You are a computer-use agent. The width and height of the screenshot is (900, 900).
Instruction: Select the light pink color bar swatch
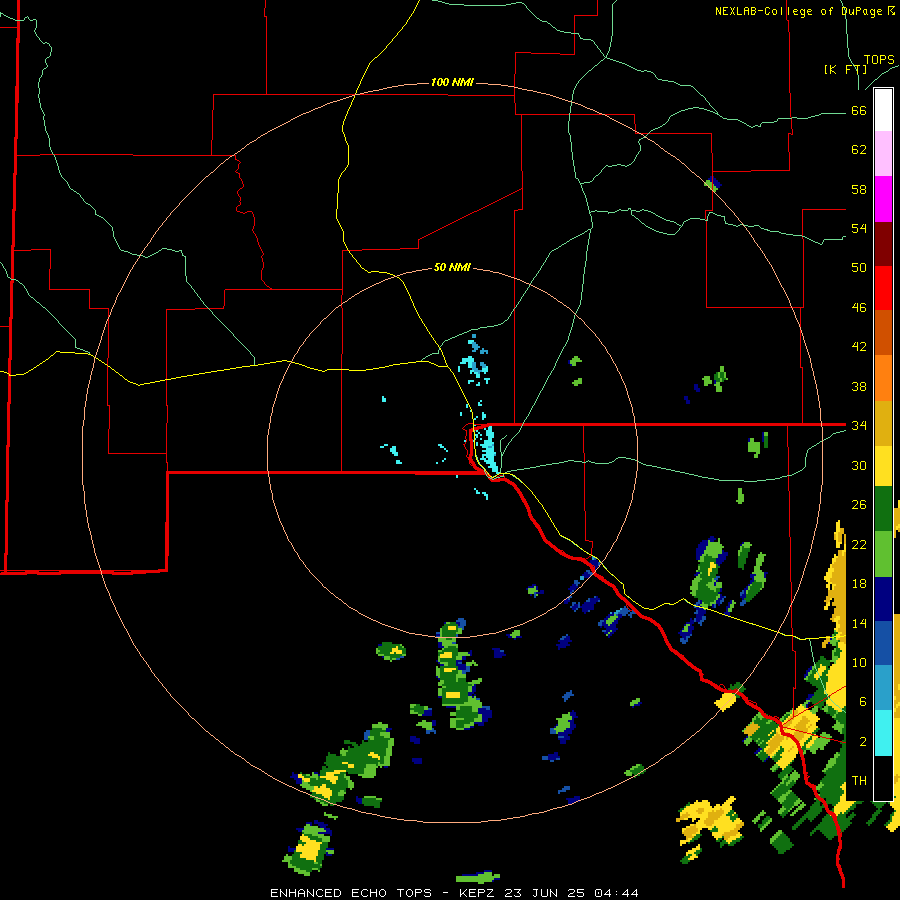click(883, 154)
